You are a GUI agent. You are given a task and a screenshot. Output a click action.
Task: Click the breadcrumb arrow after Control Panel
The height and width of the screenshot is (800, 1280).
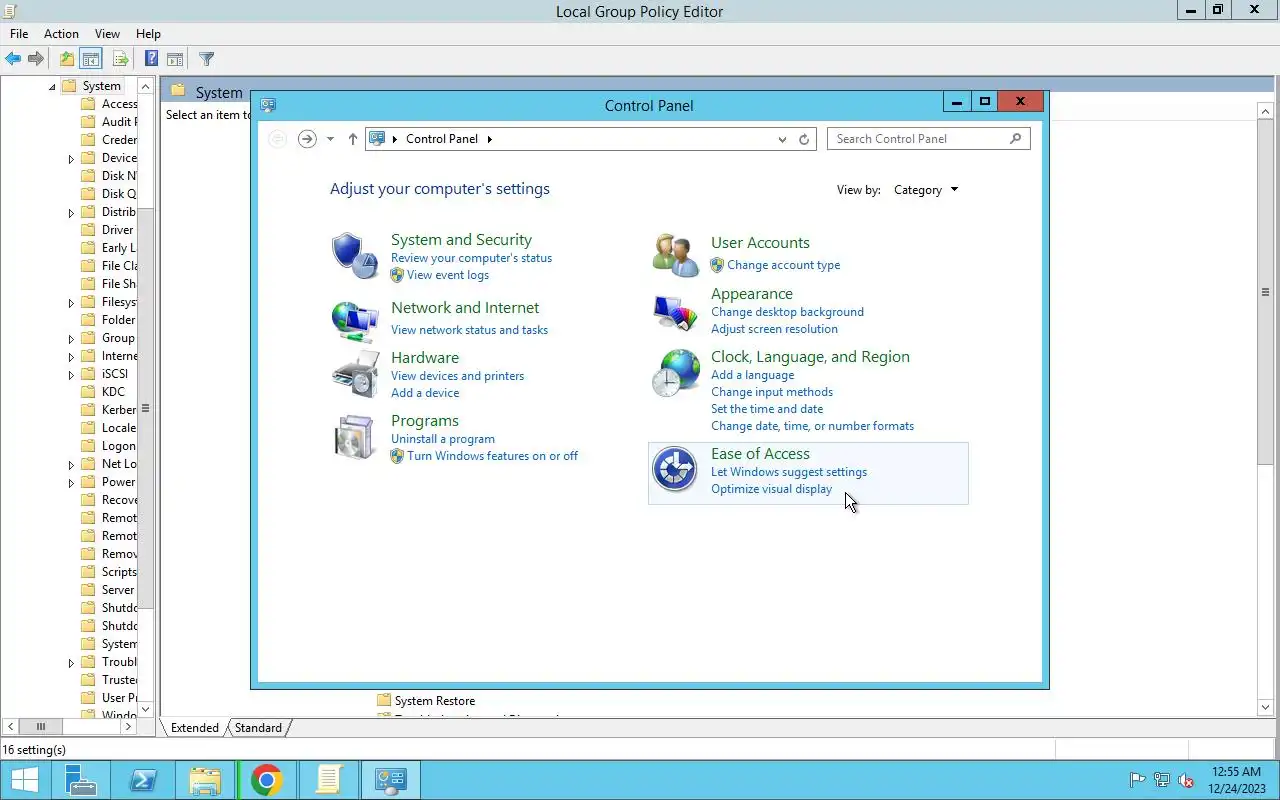tap(490, 139)
